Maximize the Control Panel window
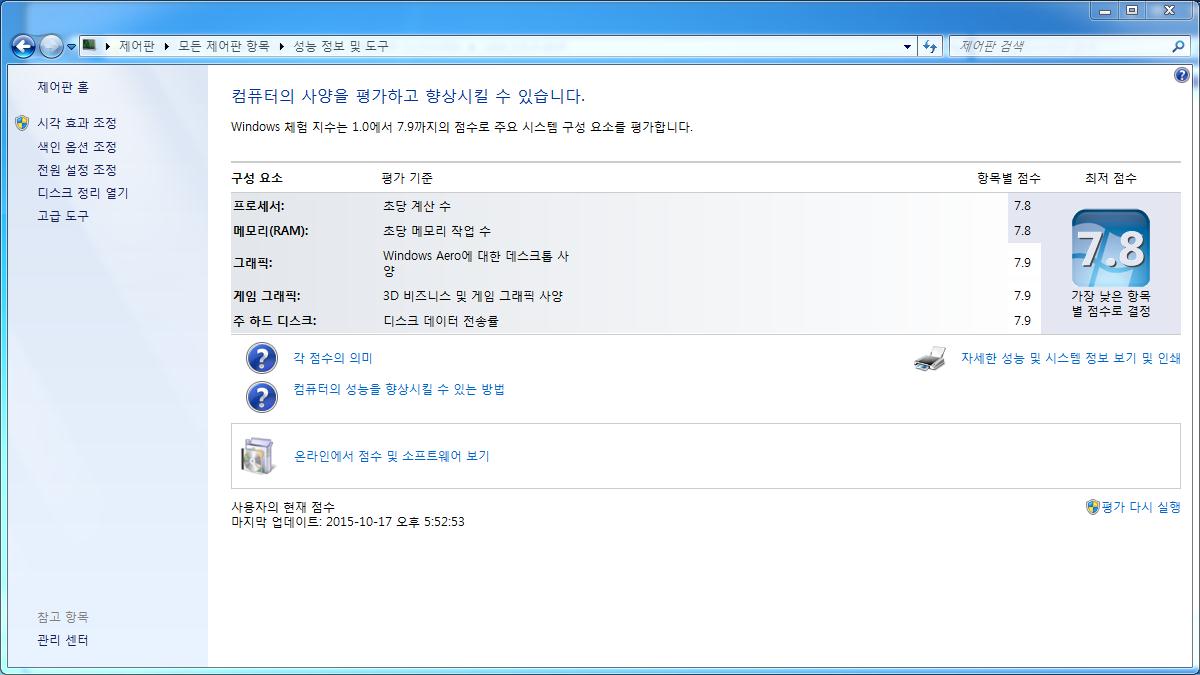 click(x=1132, y=10)
